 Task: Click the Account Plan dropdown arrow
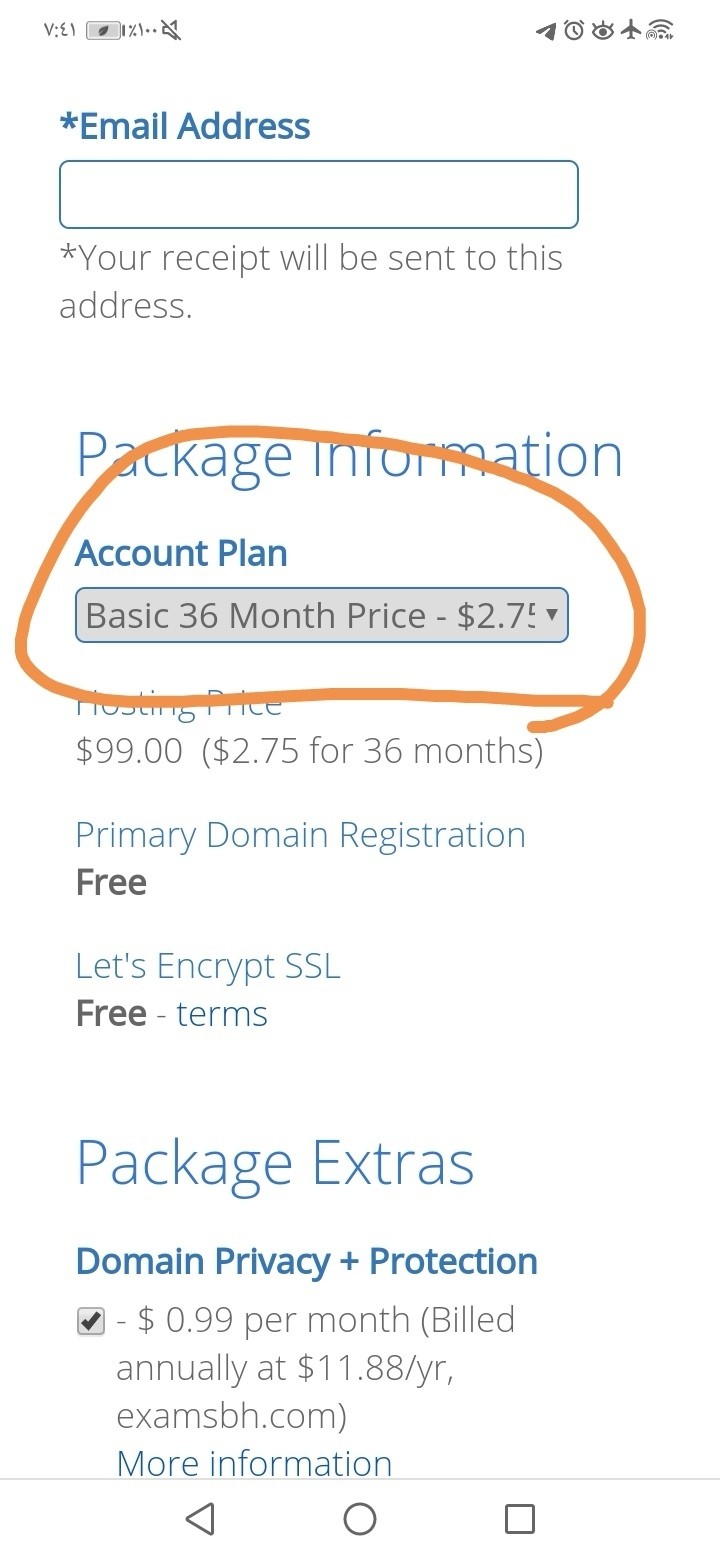(551, 614)
